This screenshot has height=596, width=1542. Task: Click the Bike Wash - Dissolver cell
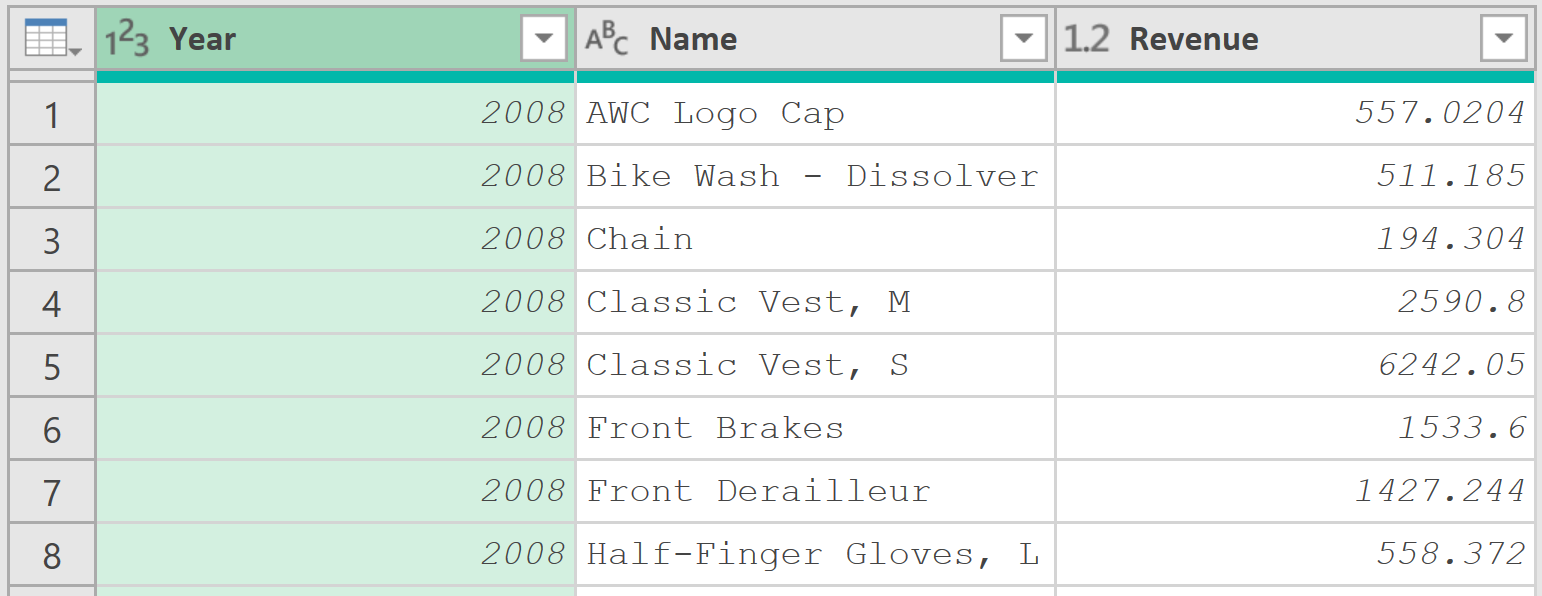(x=816, y=176)
